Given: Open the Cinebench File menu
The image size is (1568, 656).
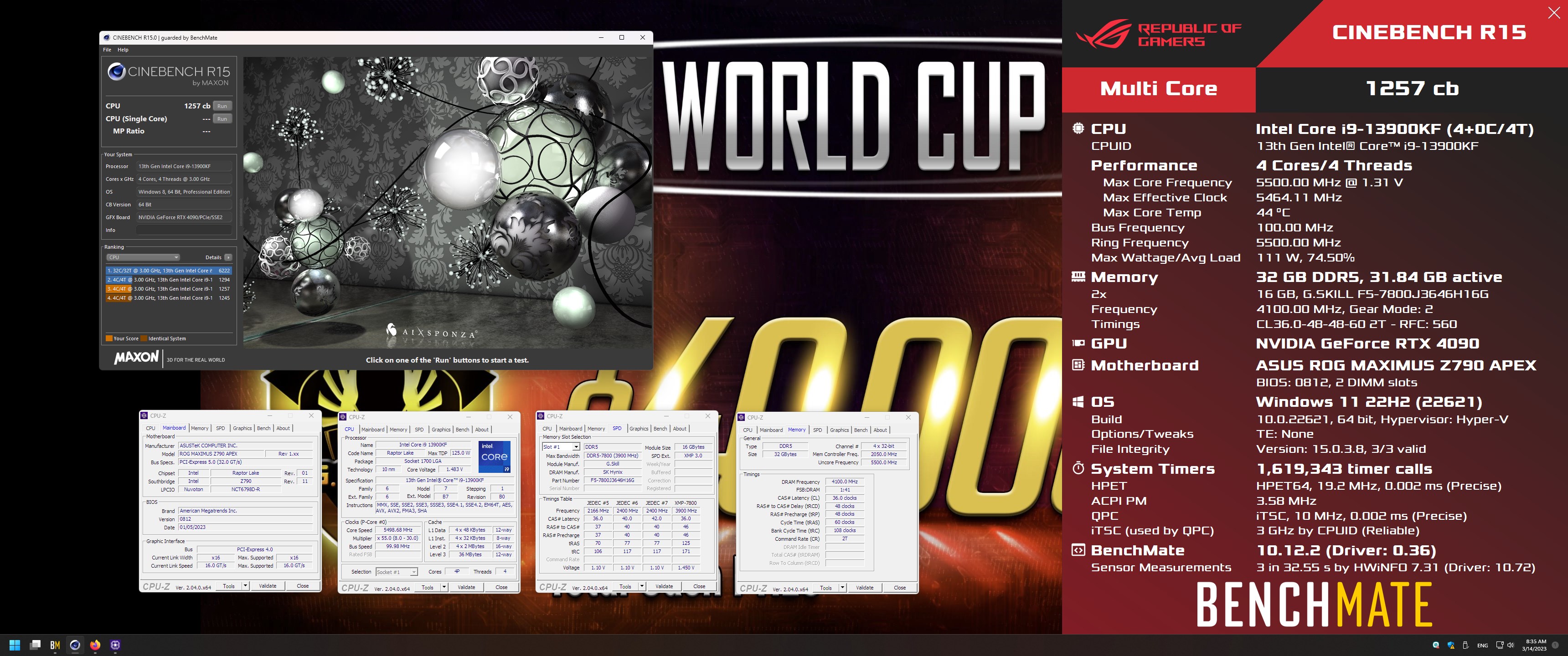Looking at the screenshot, I should 107,50.
